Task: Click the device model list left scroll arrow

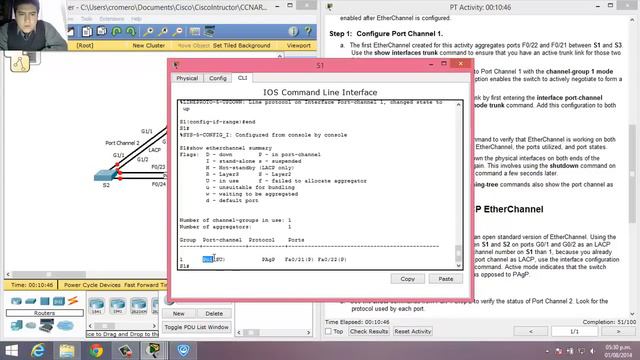Action: 91,326
